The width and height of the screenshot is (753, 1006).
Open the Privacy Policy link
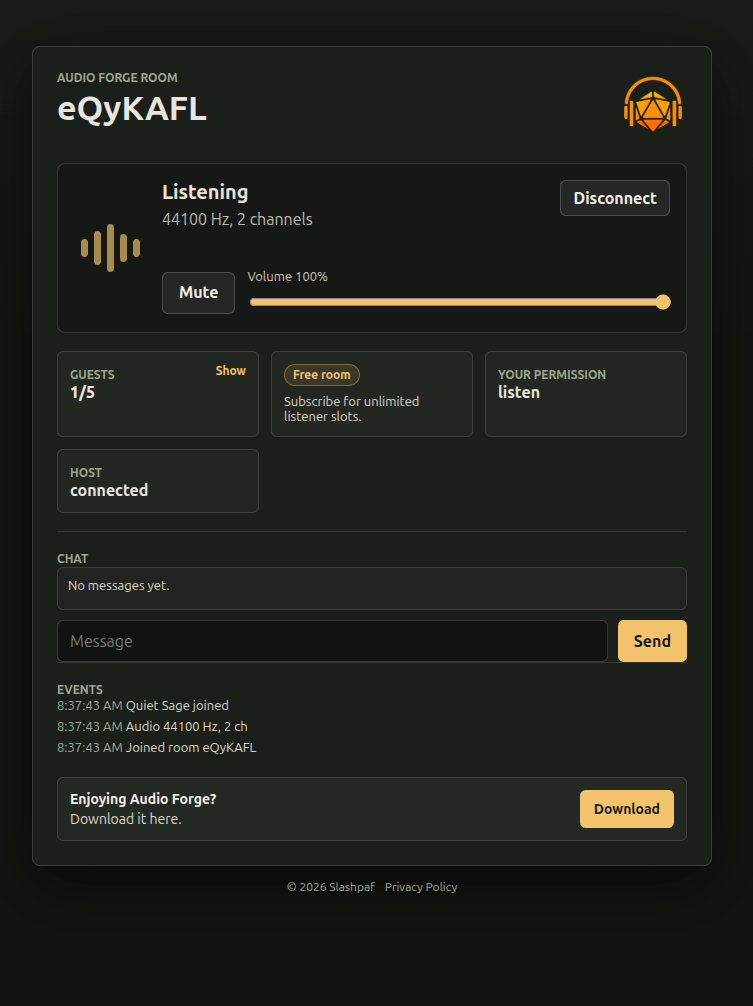tap(421, 887)
